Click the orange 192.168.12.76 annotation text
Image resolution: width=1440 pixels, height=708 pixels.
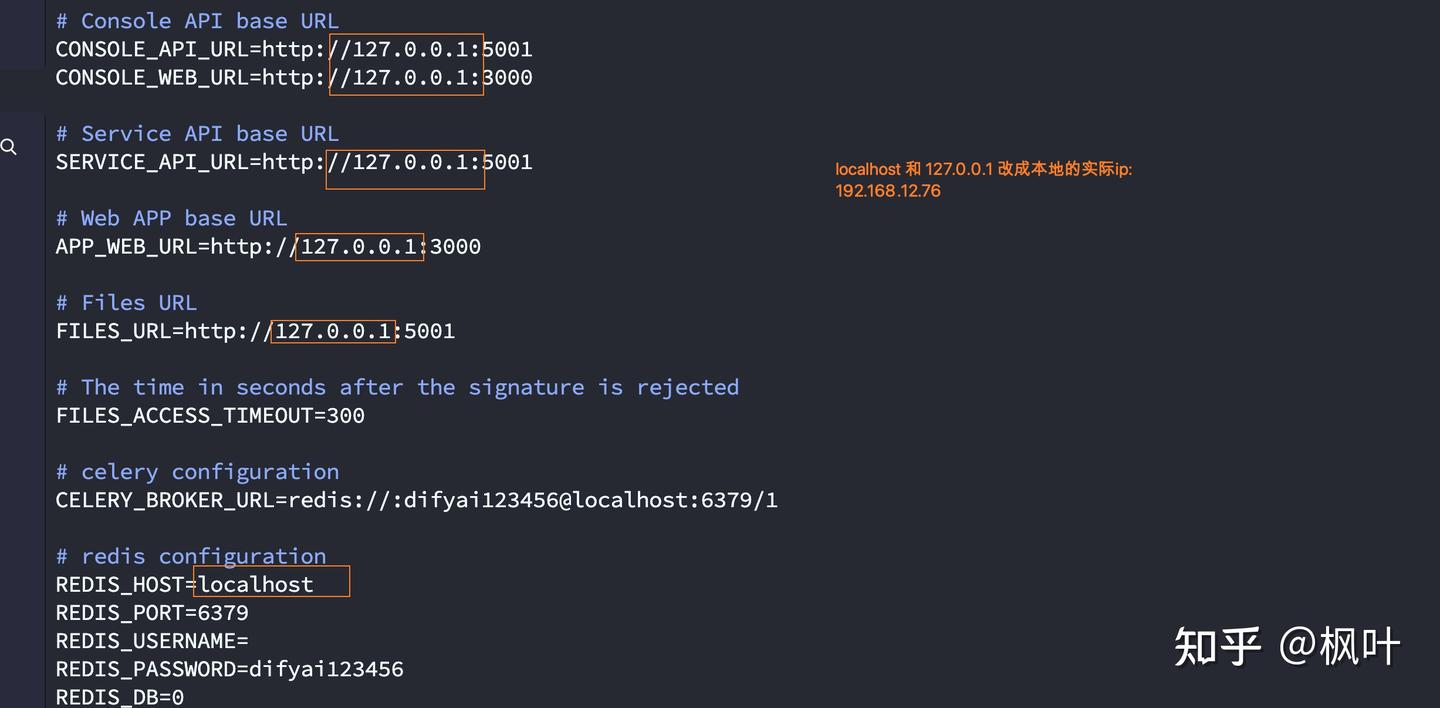click(888, 191)
